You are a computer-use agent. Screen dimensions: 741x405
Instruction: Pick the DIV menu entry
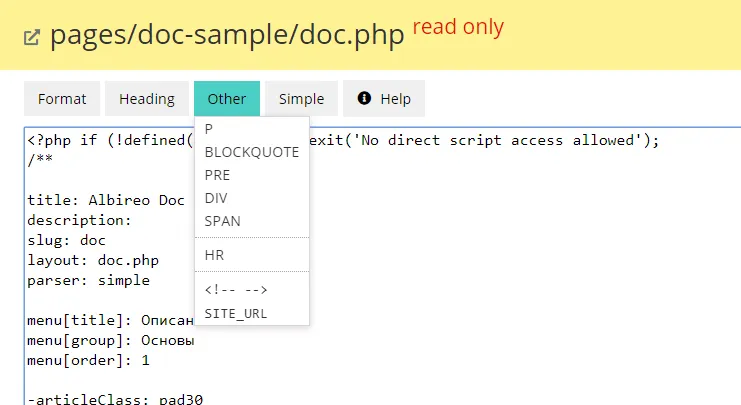tap(216, 198)
